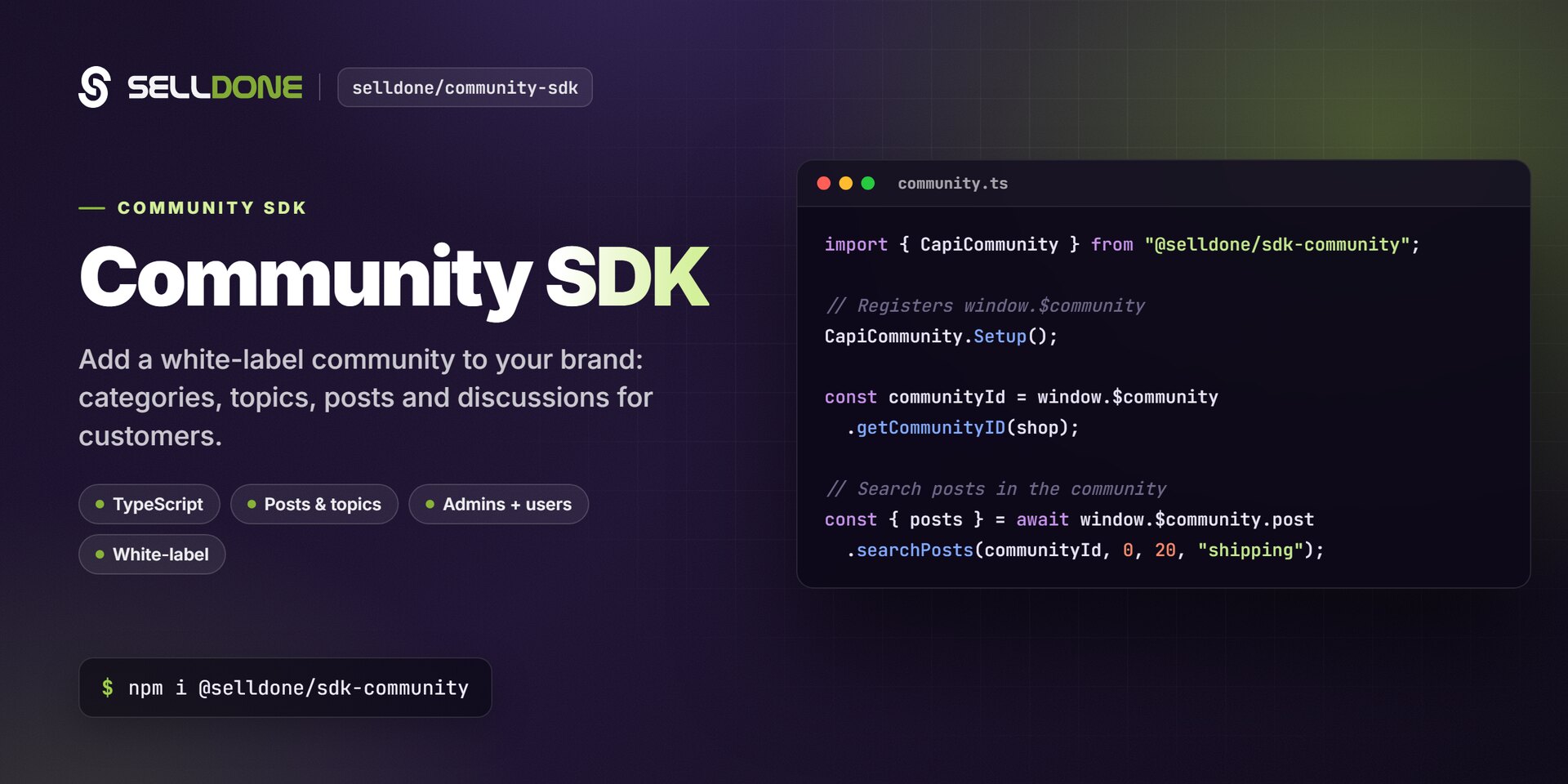Click the Selldone S logo icon
Screen dimensions: 1568x784
(x=94, y=87)
